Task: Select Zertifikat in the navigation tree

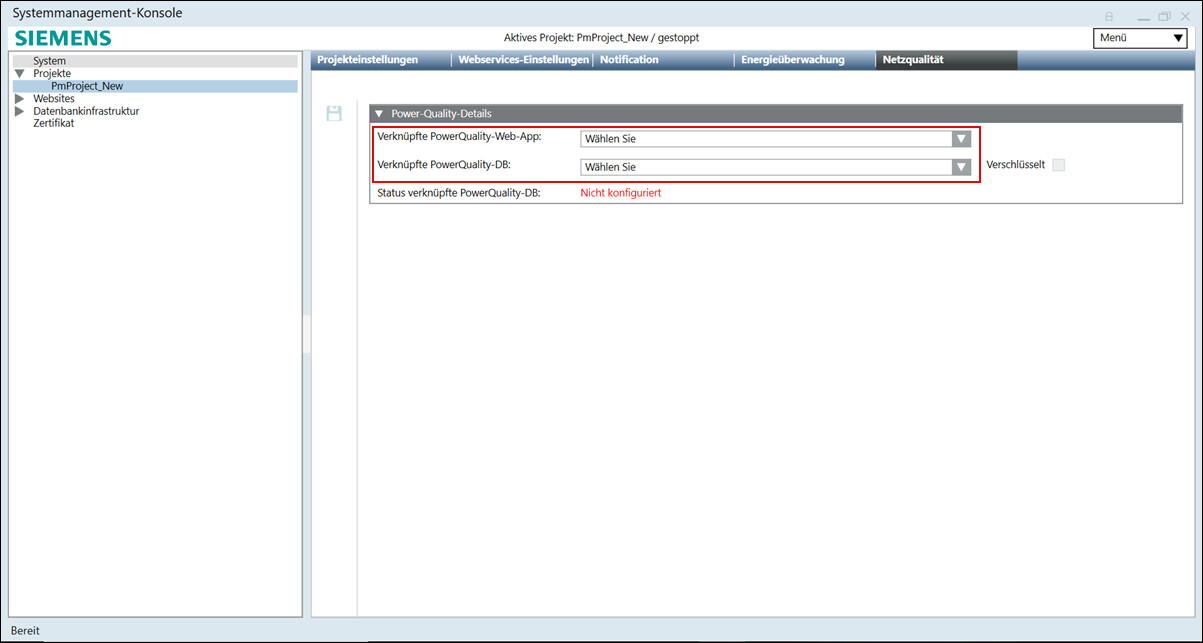Action: pyautogui.click(x=53, y=124)
